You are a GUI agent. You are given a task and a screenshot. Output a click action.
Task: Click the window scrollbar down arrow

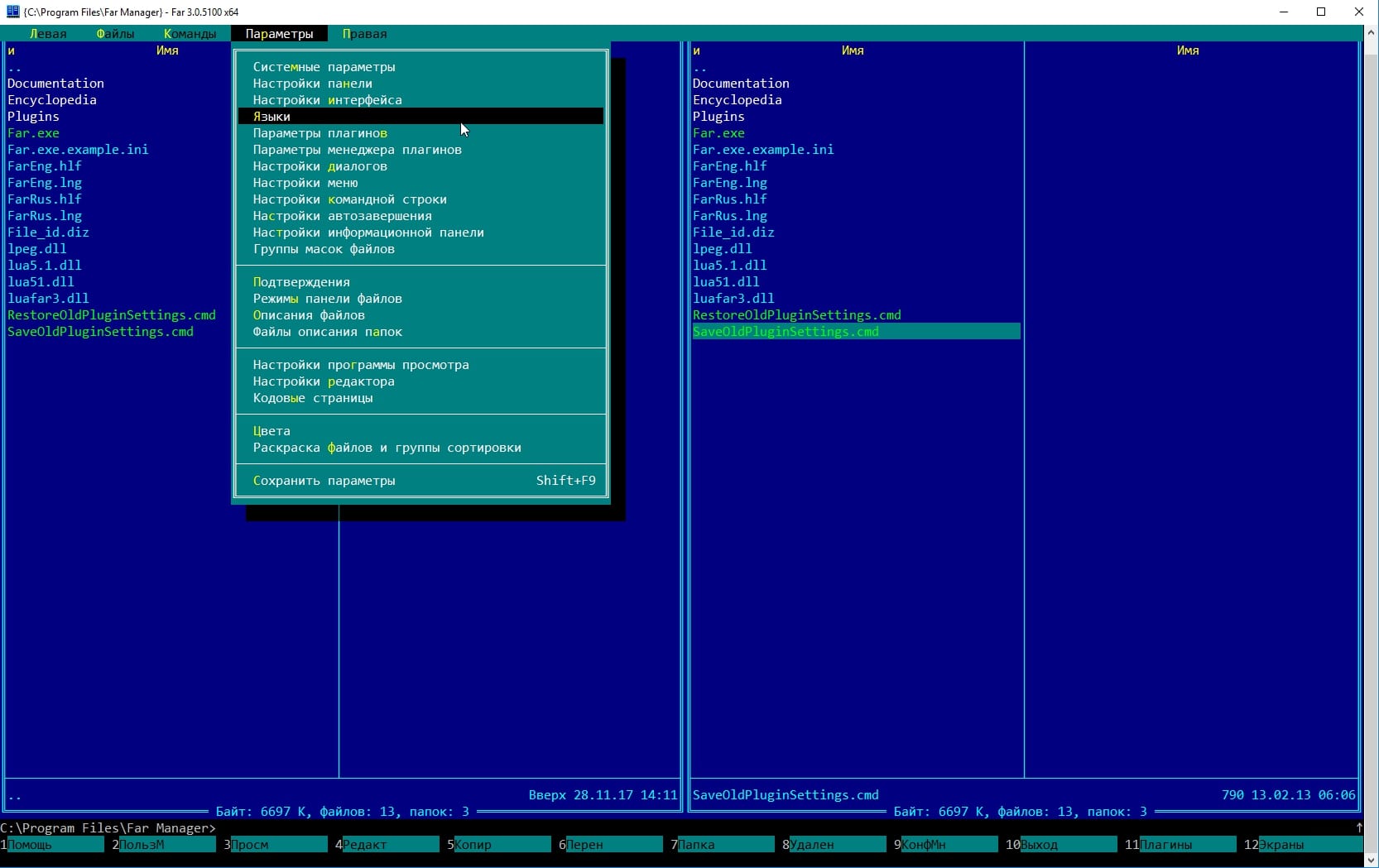coord(1372,861)
